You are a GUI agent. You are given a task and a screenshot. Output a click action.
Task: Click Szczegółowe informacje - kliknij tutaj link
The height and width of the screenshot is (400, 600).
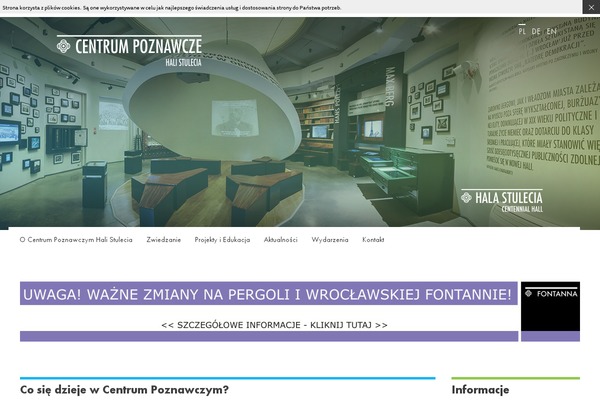274,325
